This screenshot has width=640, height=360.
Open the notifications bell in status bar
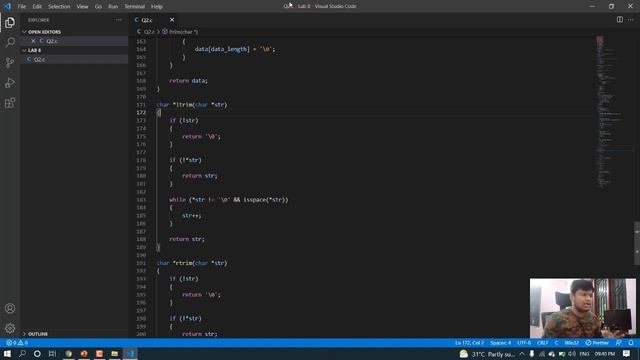[x=631, y=343]
